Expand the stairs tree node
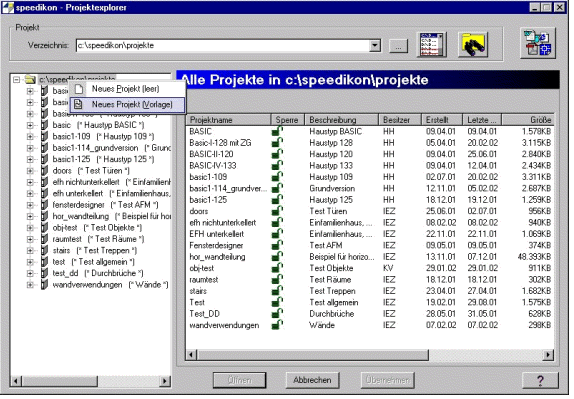574x399 pixels. (x=30, y=250)
